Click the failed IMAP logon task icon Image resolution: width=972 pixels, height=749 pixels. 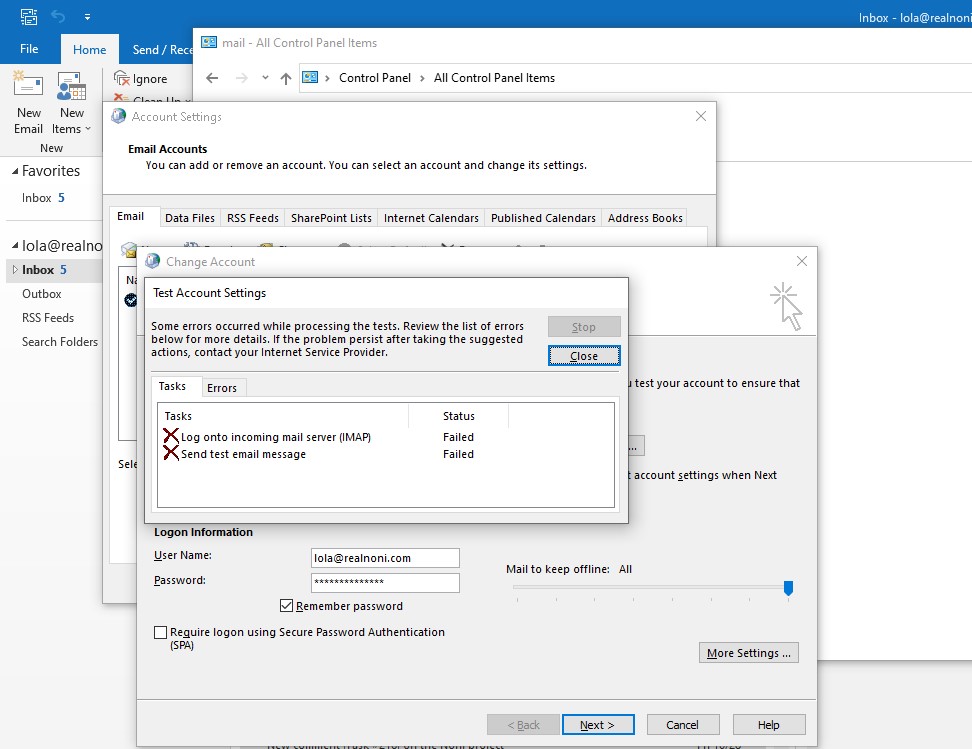[170, 436]
